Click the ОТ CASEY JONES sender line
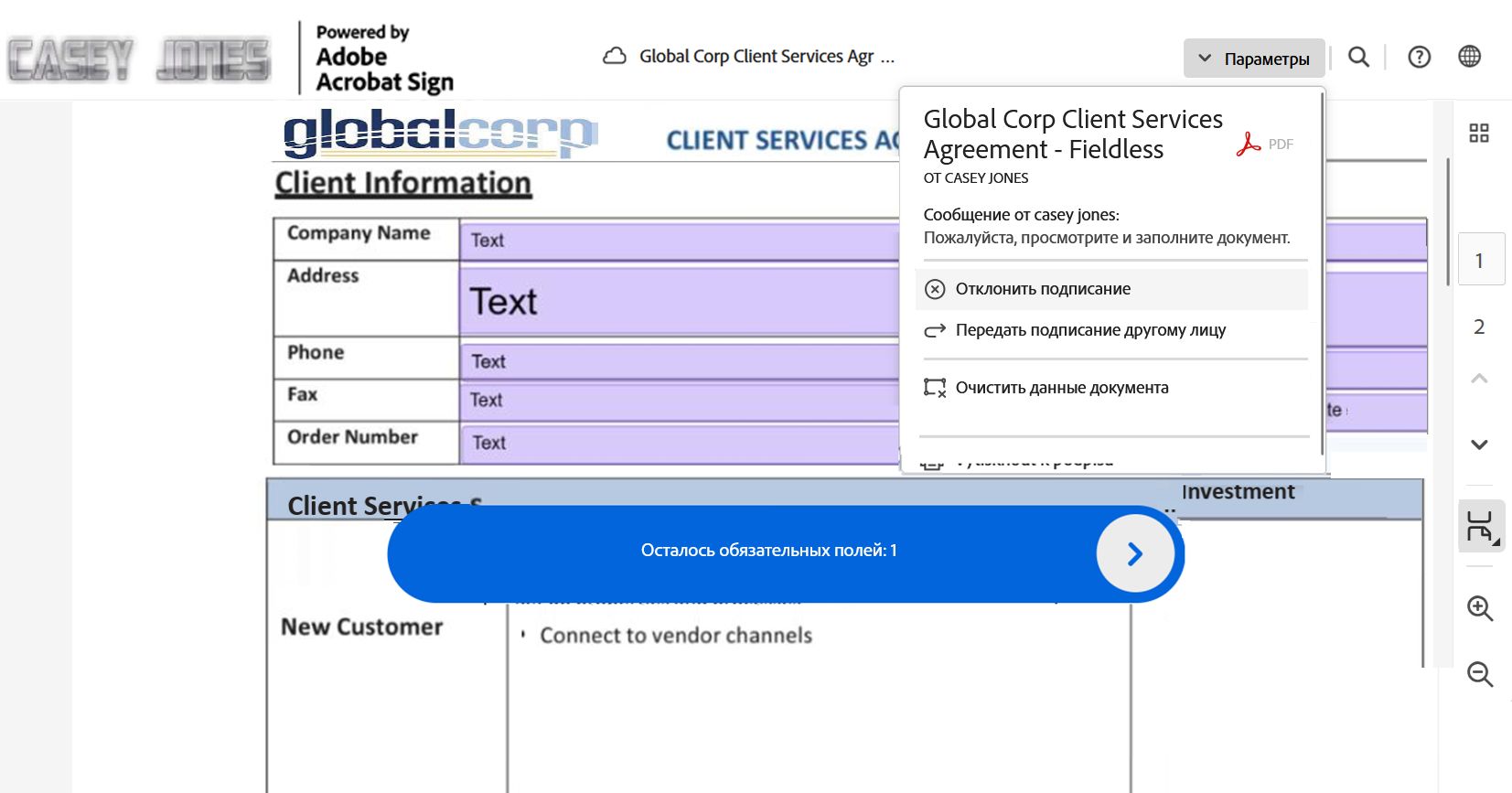This screenshot has width=1512, height=793. [976, 178]
